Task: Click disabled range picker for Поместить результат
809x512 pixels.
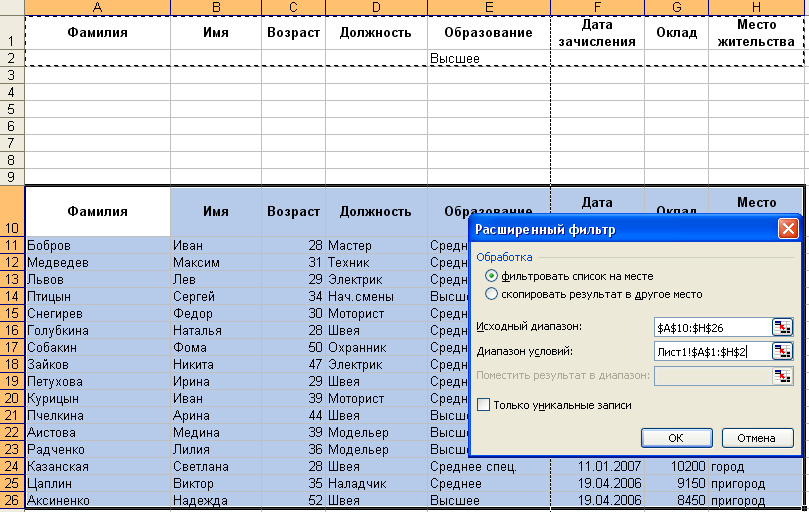Action: pos(782,376)
